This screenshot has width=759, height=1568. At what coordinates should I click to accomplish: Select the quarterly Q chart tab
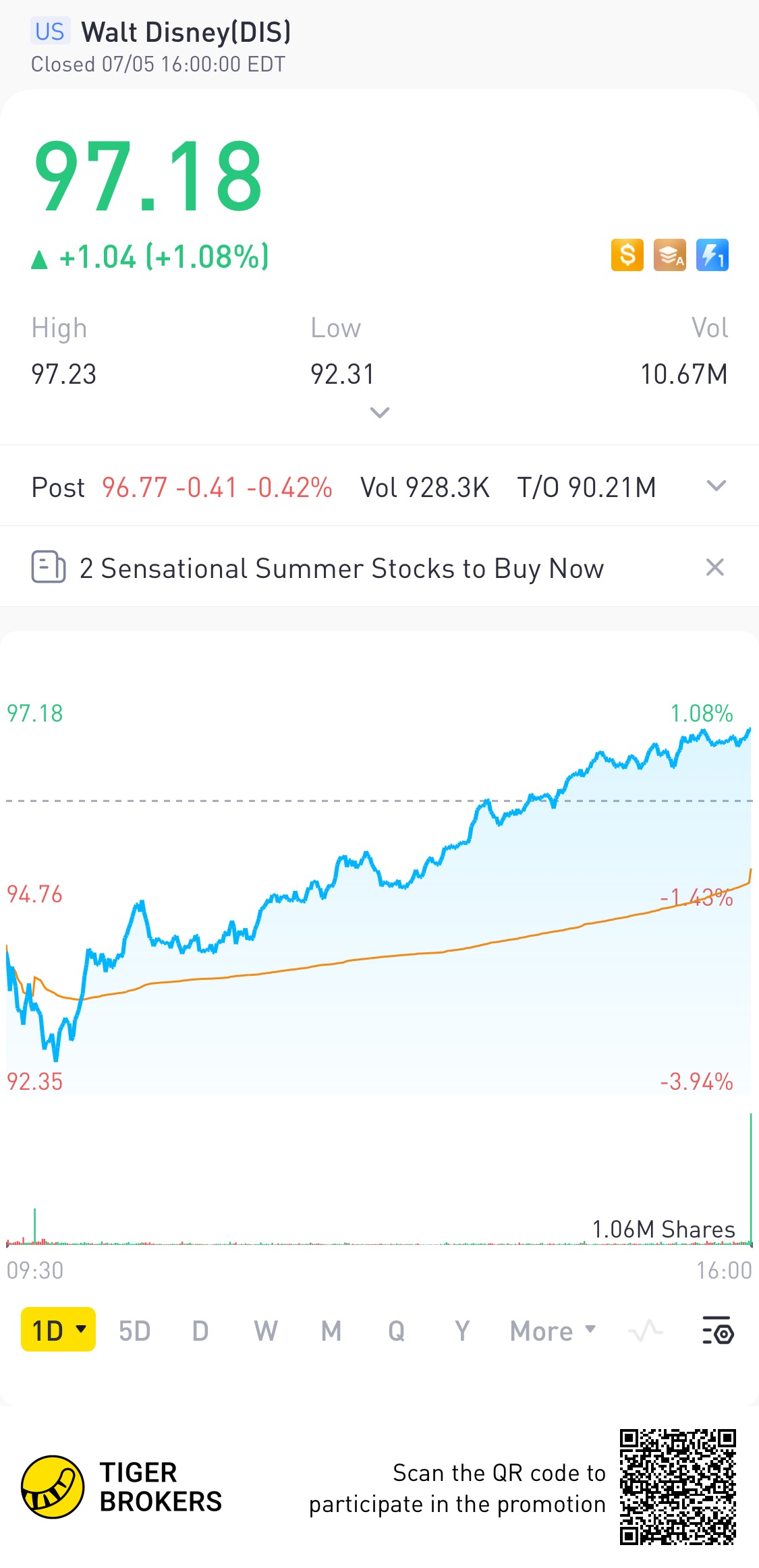click(397, 1331)
